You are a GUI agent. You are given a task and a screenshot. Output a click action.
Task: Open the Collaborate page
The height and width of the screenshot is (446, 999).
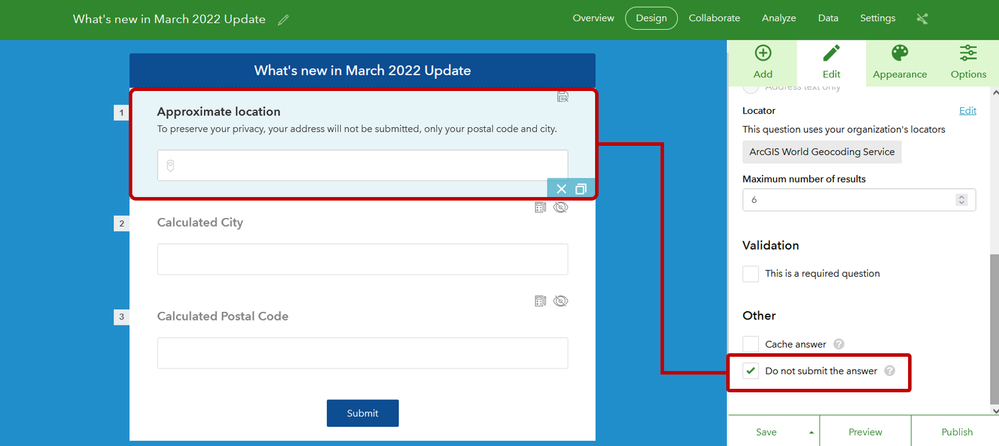point(714,18)
